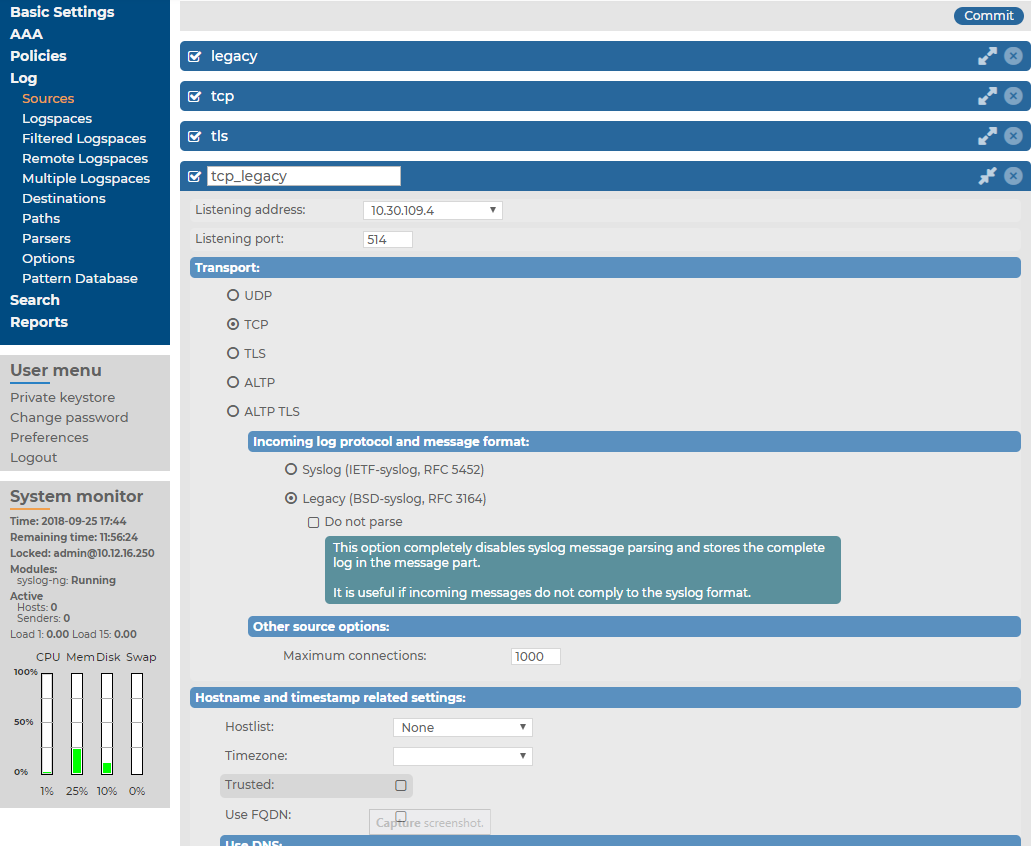Screen dimensions: 1032x846
Task: Select ALTP TLS transport
Action: (x=232, y=411)
